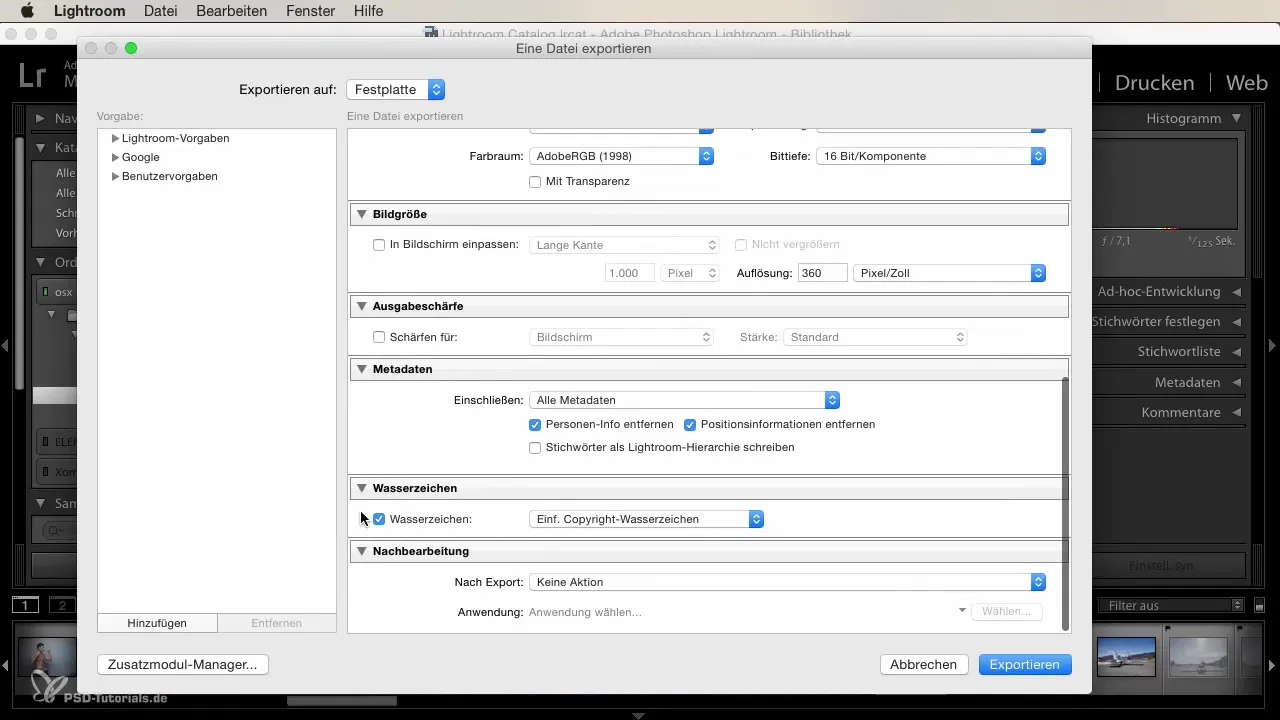Toggle the filmstrip with bottom center arrow
Image resolution: width=1280 pixels, height=720 pixels.
point(639,715)
